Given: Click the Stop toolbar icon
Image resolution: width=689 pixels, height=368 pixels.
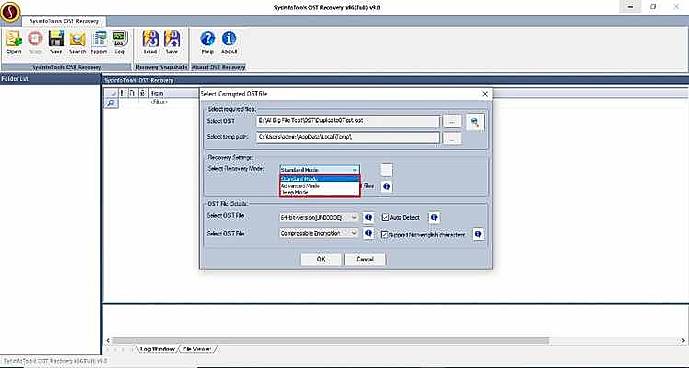Looking at the screenshot, I should 35,43.
